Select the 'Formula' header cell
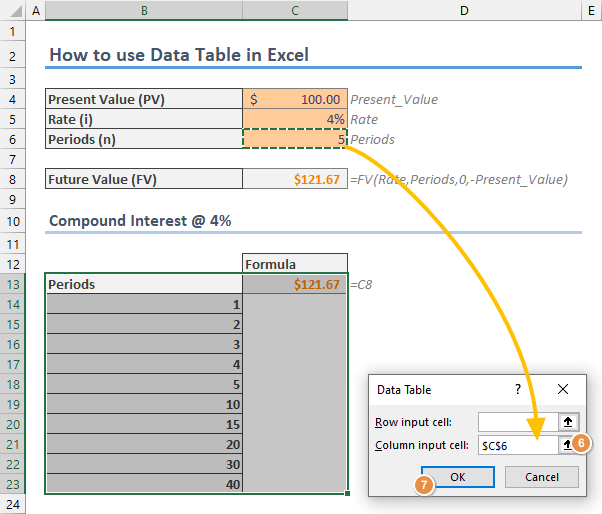The height and width of the screenshot is (514, 602). click(295, 264)
